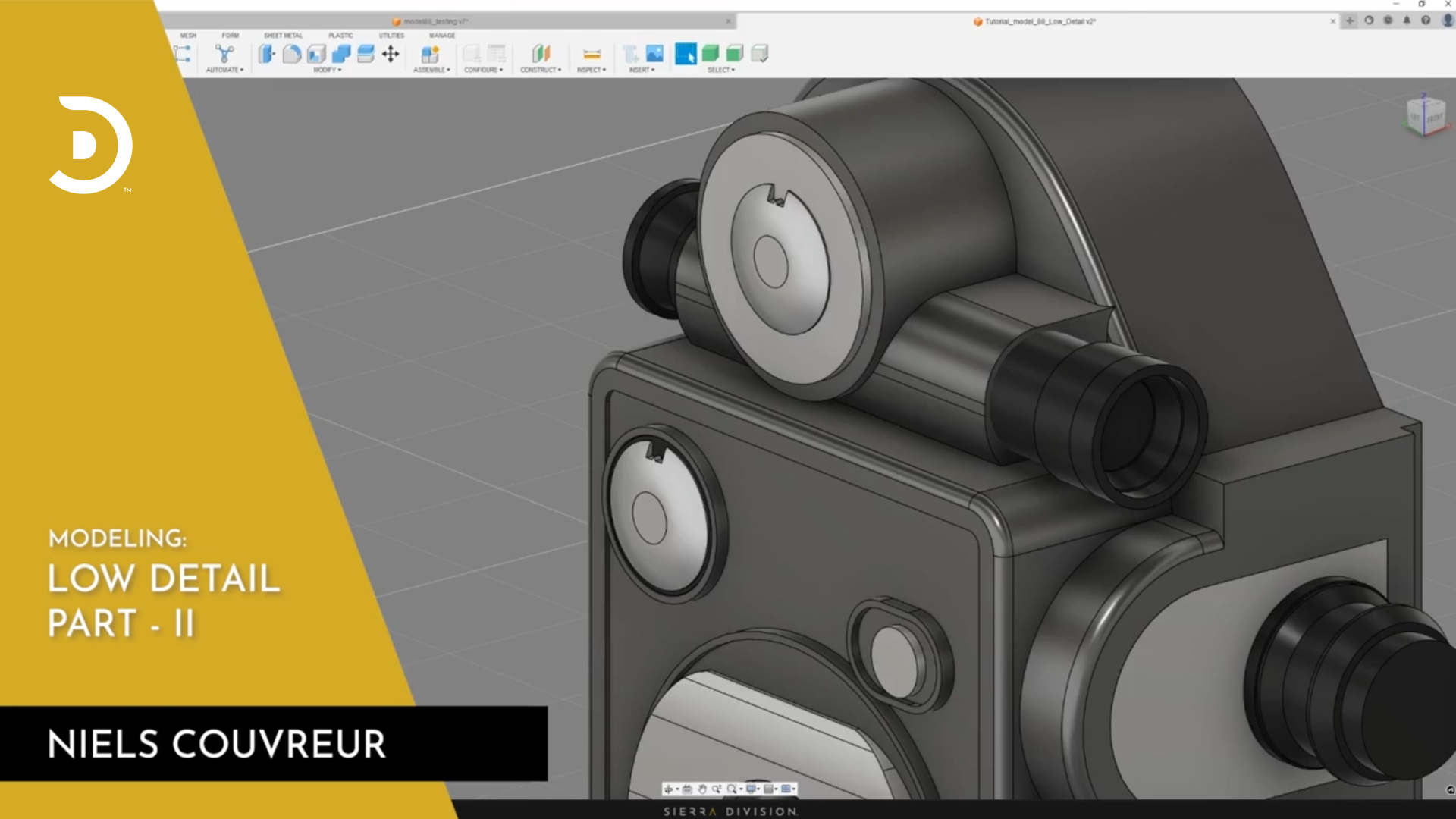Switch to the SHEET METAL ribbon tab
1456x819 pixels.
click(x=283, y=36)
